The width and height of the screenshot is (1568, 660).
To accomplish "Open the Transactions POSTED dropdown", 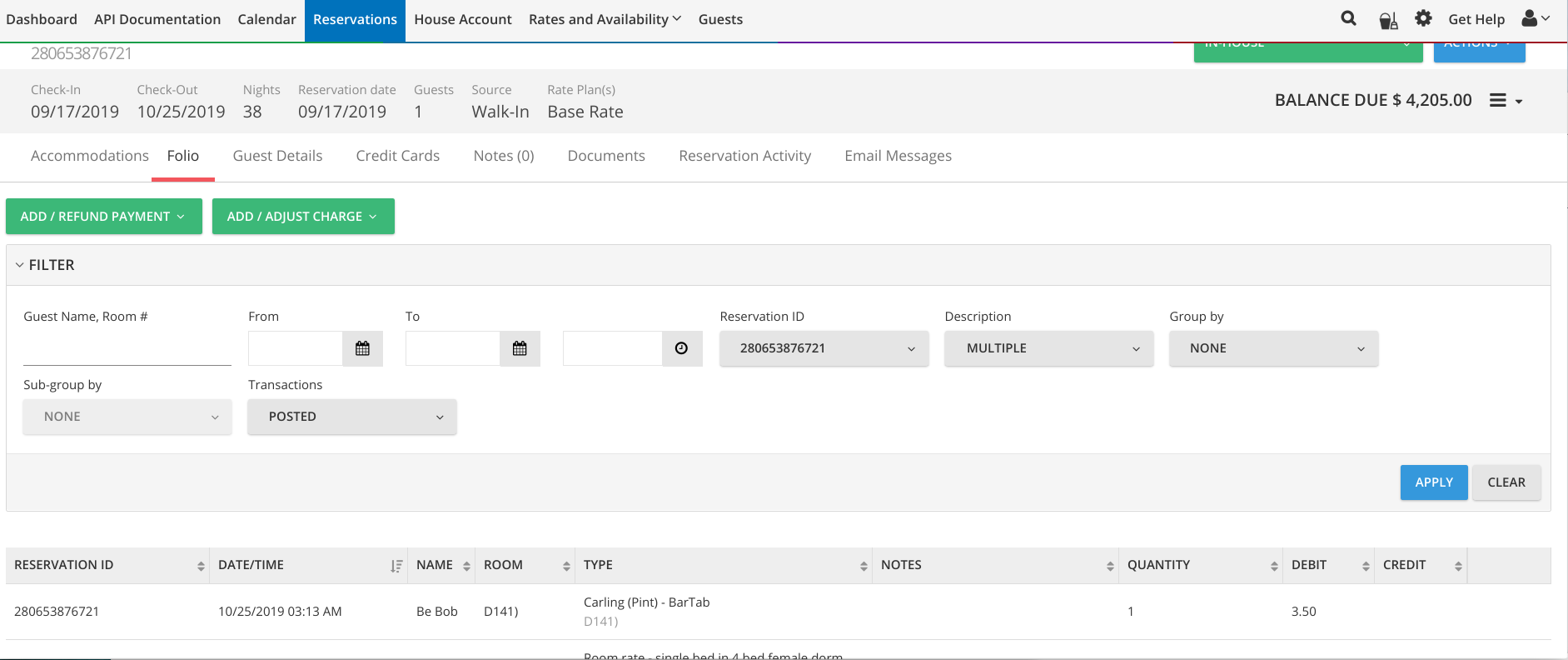I will pyautogui.click(x=351, y=417).
